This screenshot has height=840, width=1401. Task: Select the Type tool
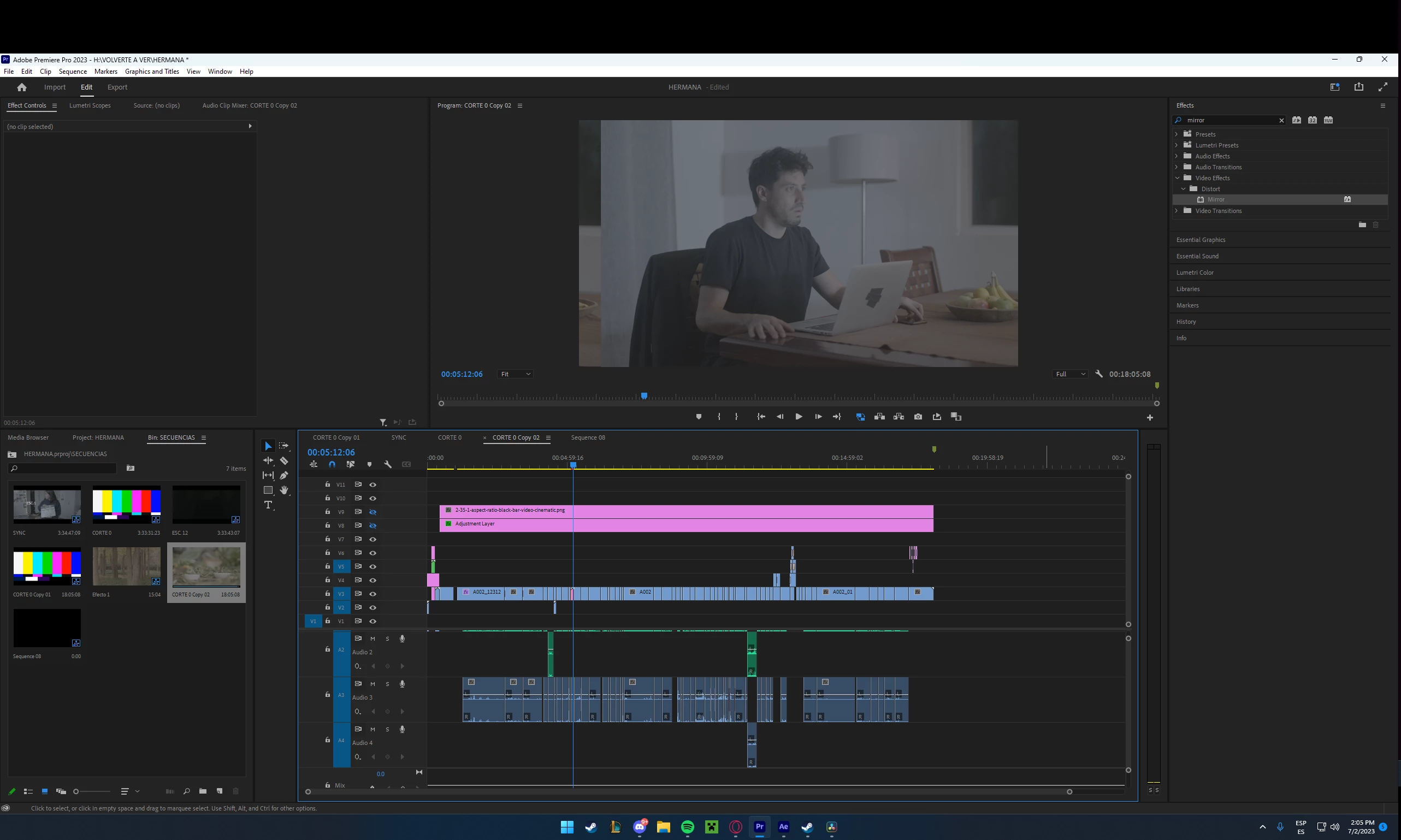[268, 505]
